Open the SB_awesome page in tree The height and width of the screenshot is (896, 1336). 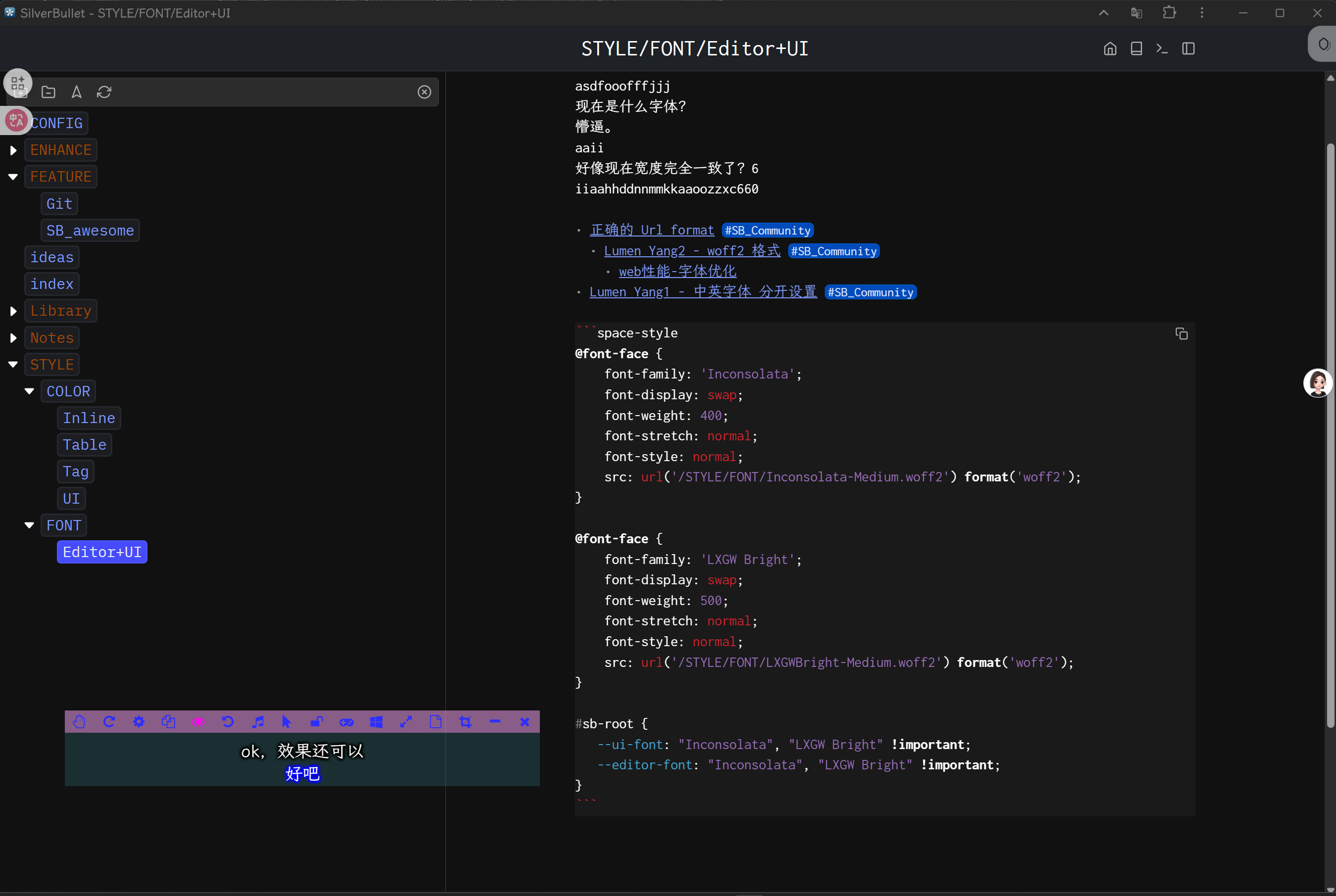[90, 231]
